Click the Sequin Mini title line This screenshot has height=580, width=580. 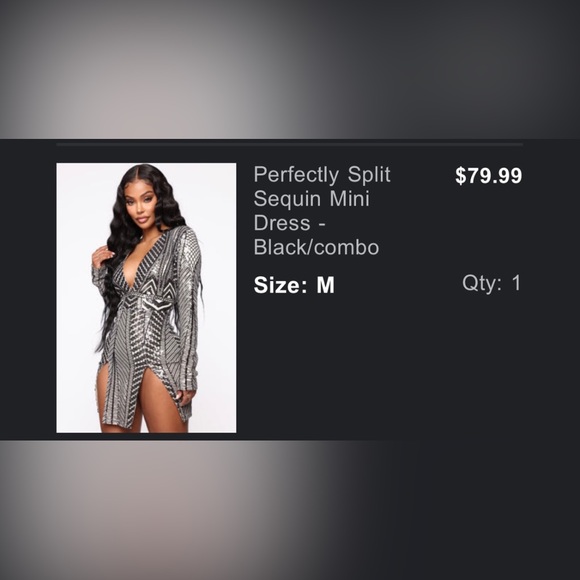(x=311, y=199)
